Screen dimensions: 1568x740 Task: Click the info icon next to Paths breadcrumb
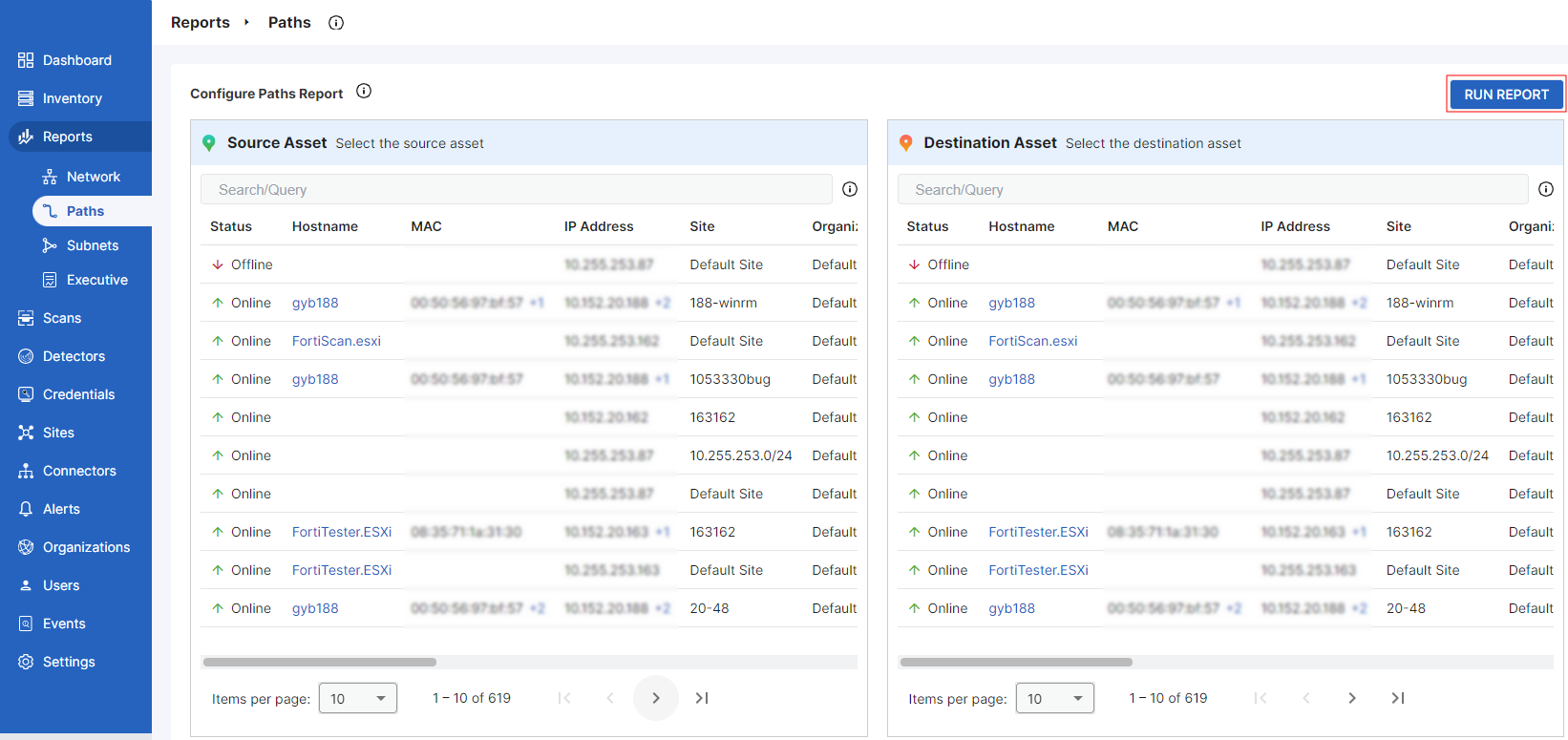click(336, 23)
